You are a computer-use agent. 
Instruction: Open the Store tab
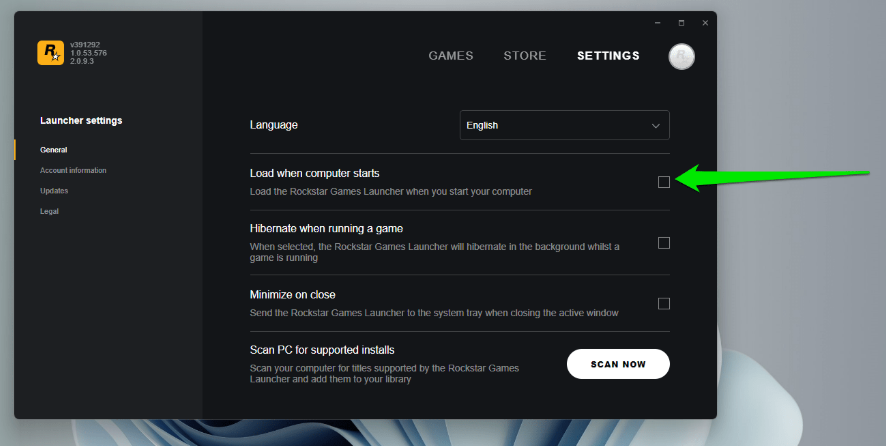click(525, 56)
